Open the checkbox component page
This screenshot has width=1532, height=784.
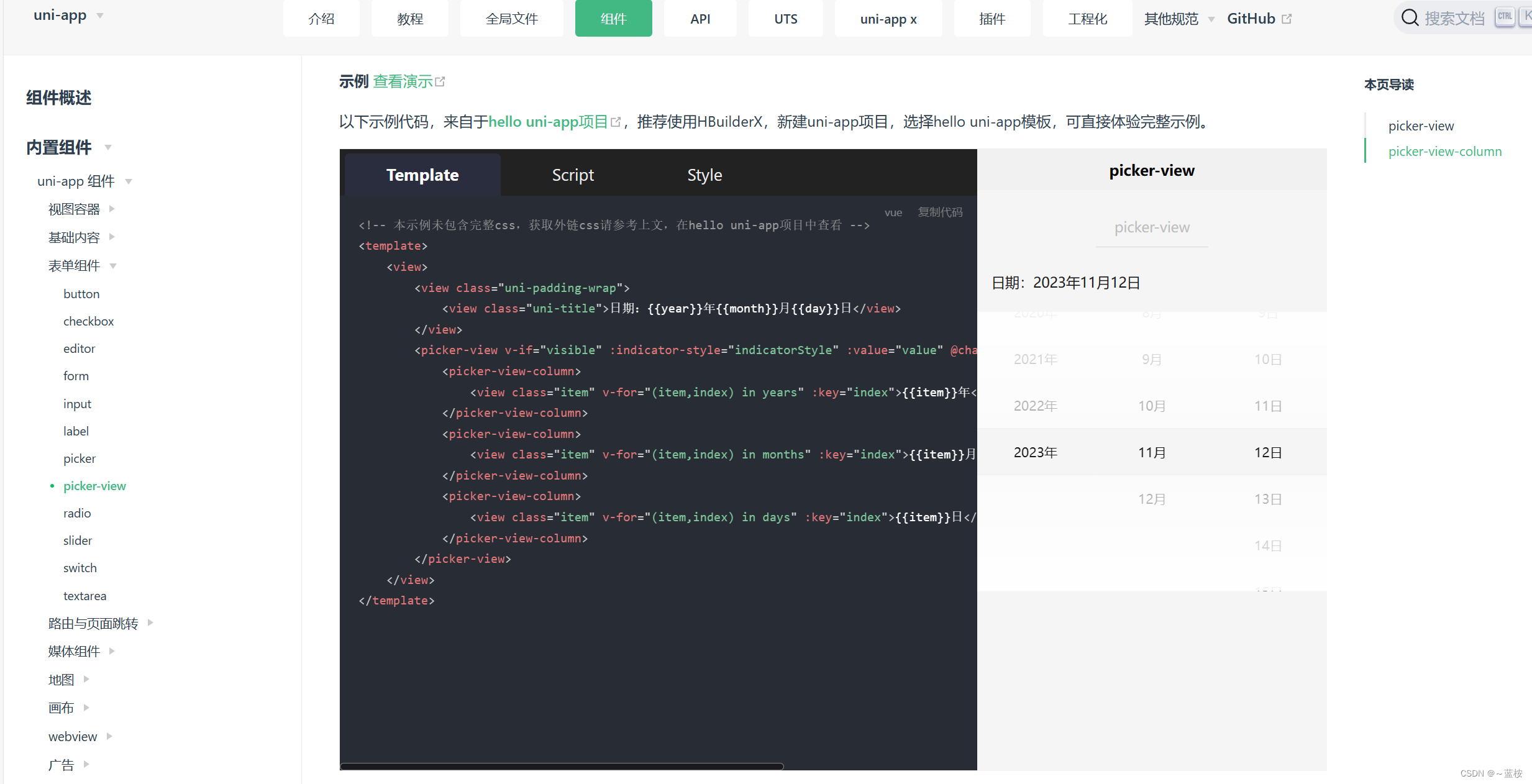pos(88,321)
